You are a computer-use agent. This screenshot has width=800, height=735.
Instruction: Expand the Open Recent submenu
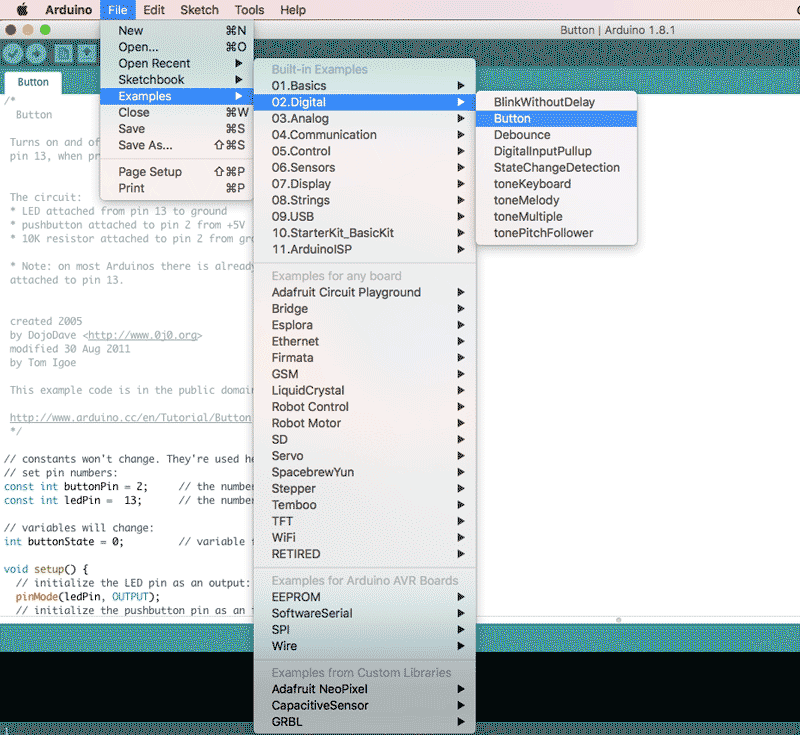(x=177, y=63)
